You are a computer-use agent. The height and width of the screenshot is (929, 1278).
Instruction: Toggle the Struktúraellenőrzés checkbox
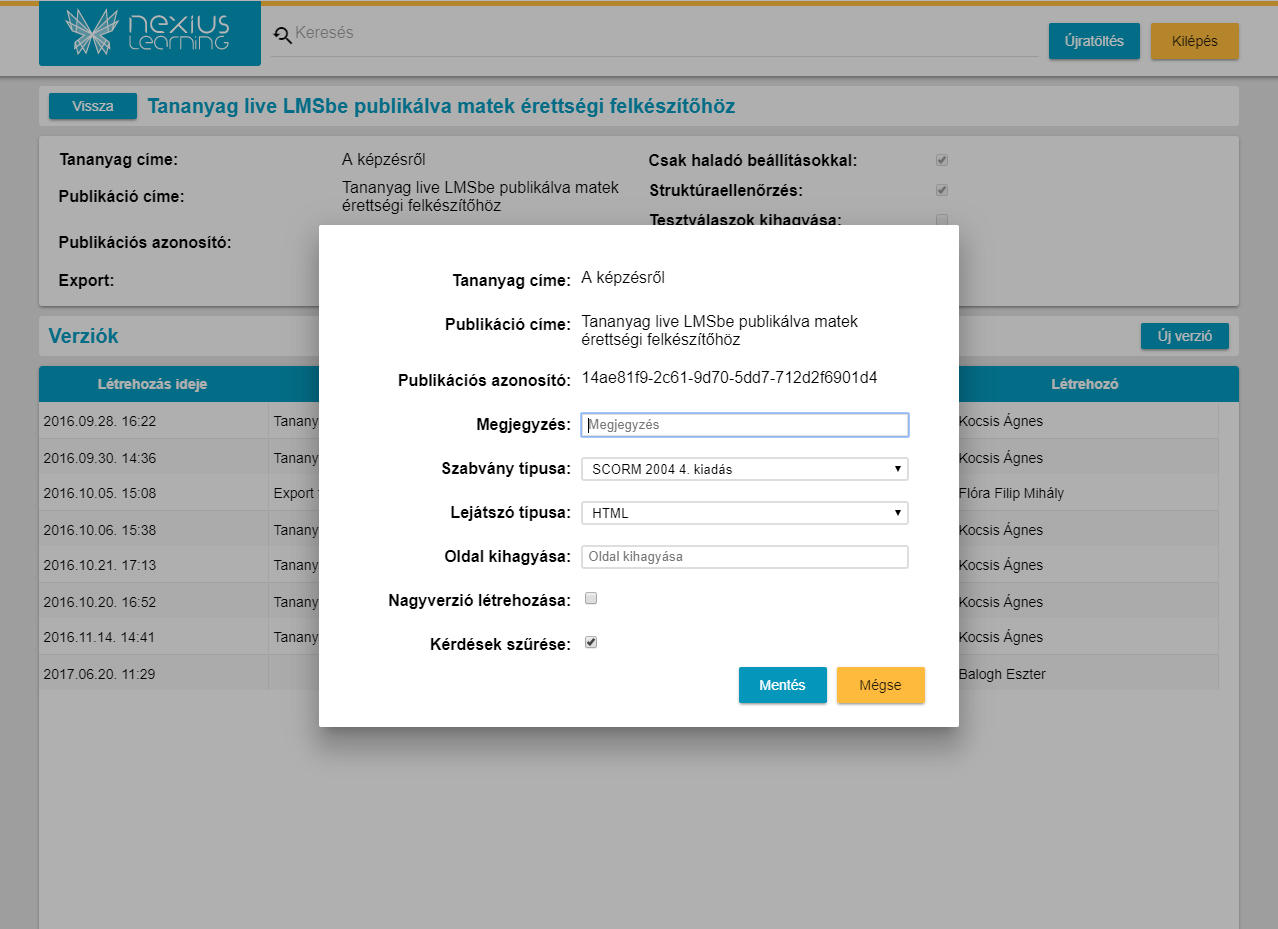point(941,190)
